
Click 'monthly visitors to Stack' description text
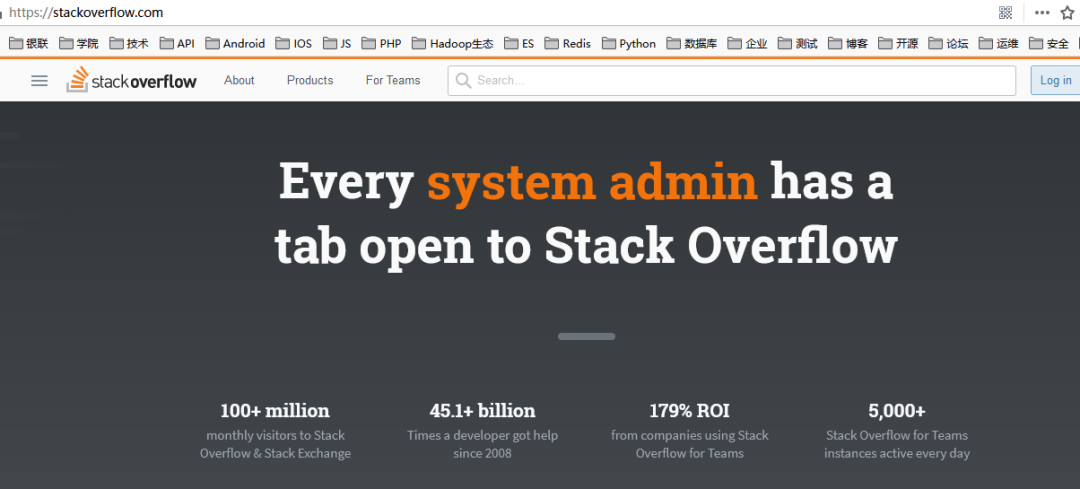(276, 435)
